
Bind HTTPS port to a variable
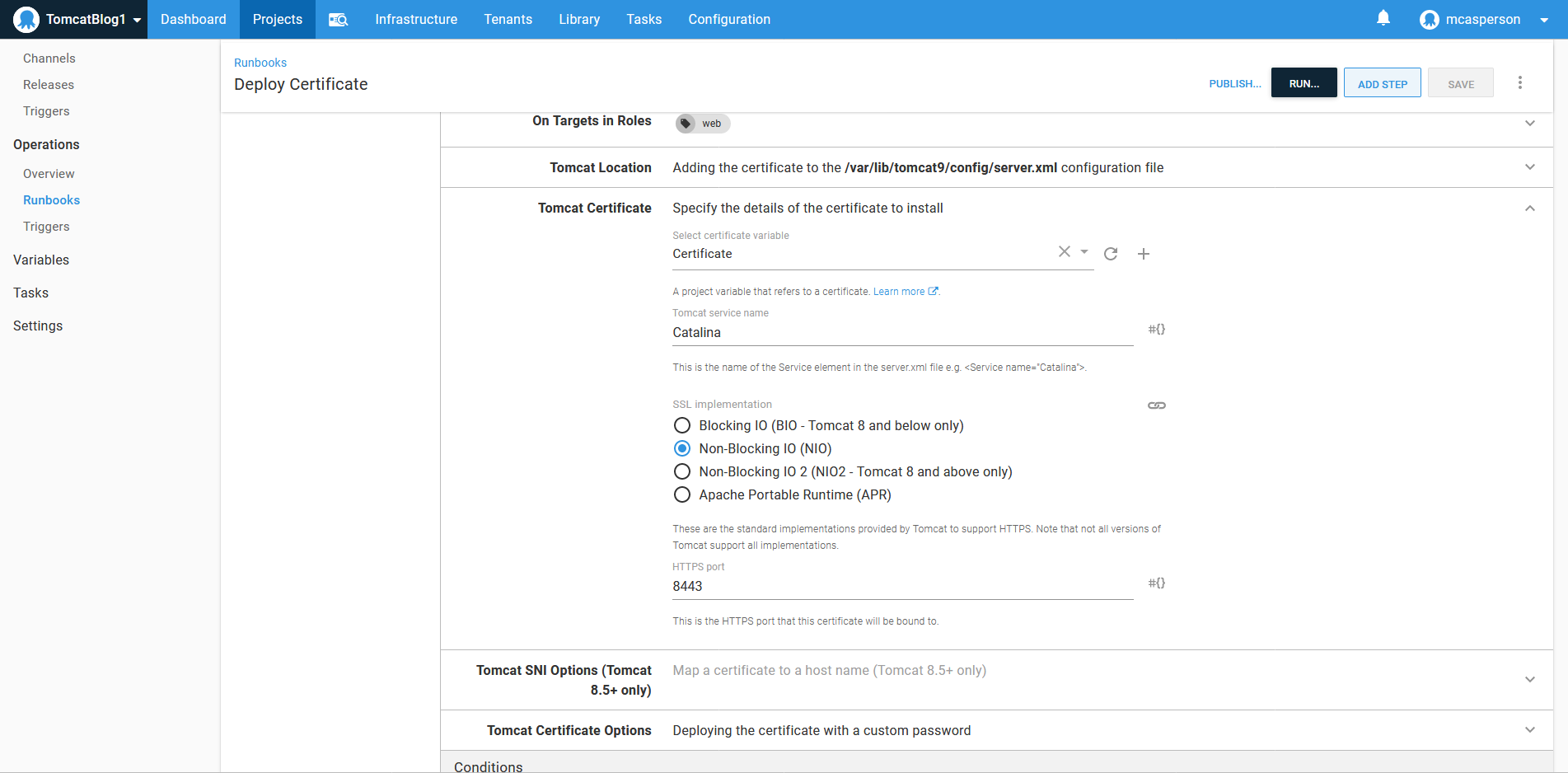coord(1157,583)
